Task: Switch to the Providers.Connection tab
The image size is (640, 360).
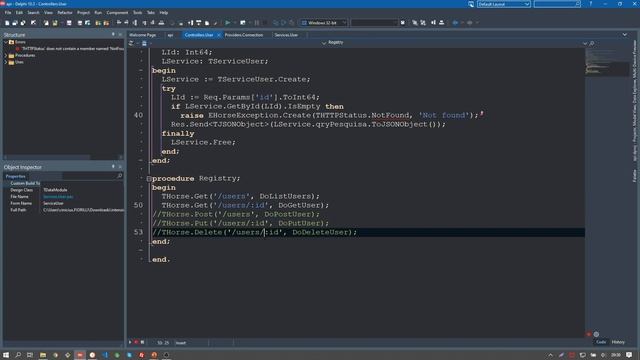Action: (x=244, y=35)
